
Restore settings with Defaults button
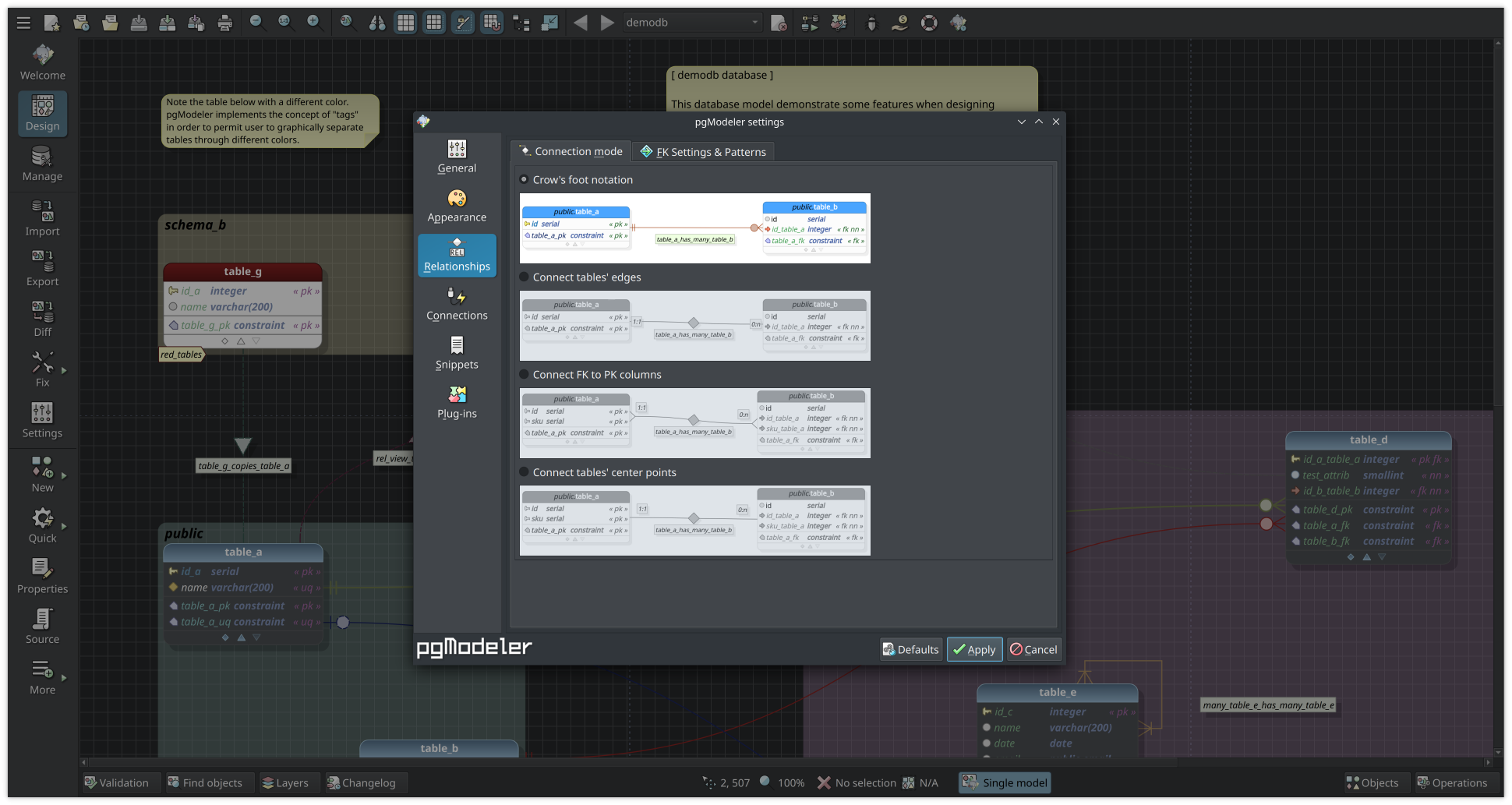pos(910,649)
